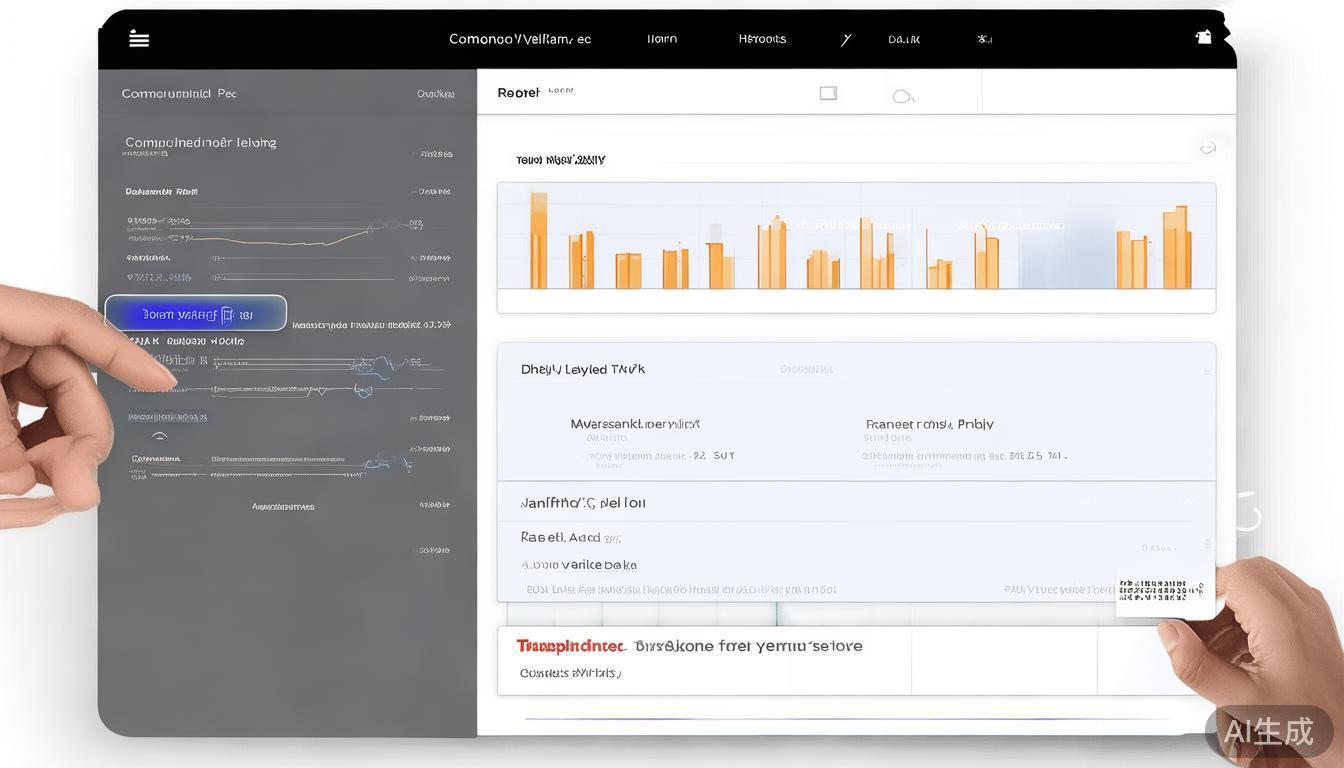
Task: Expand the 'Dhejlj Layled' card section
Action: click(x=582, y=369)
